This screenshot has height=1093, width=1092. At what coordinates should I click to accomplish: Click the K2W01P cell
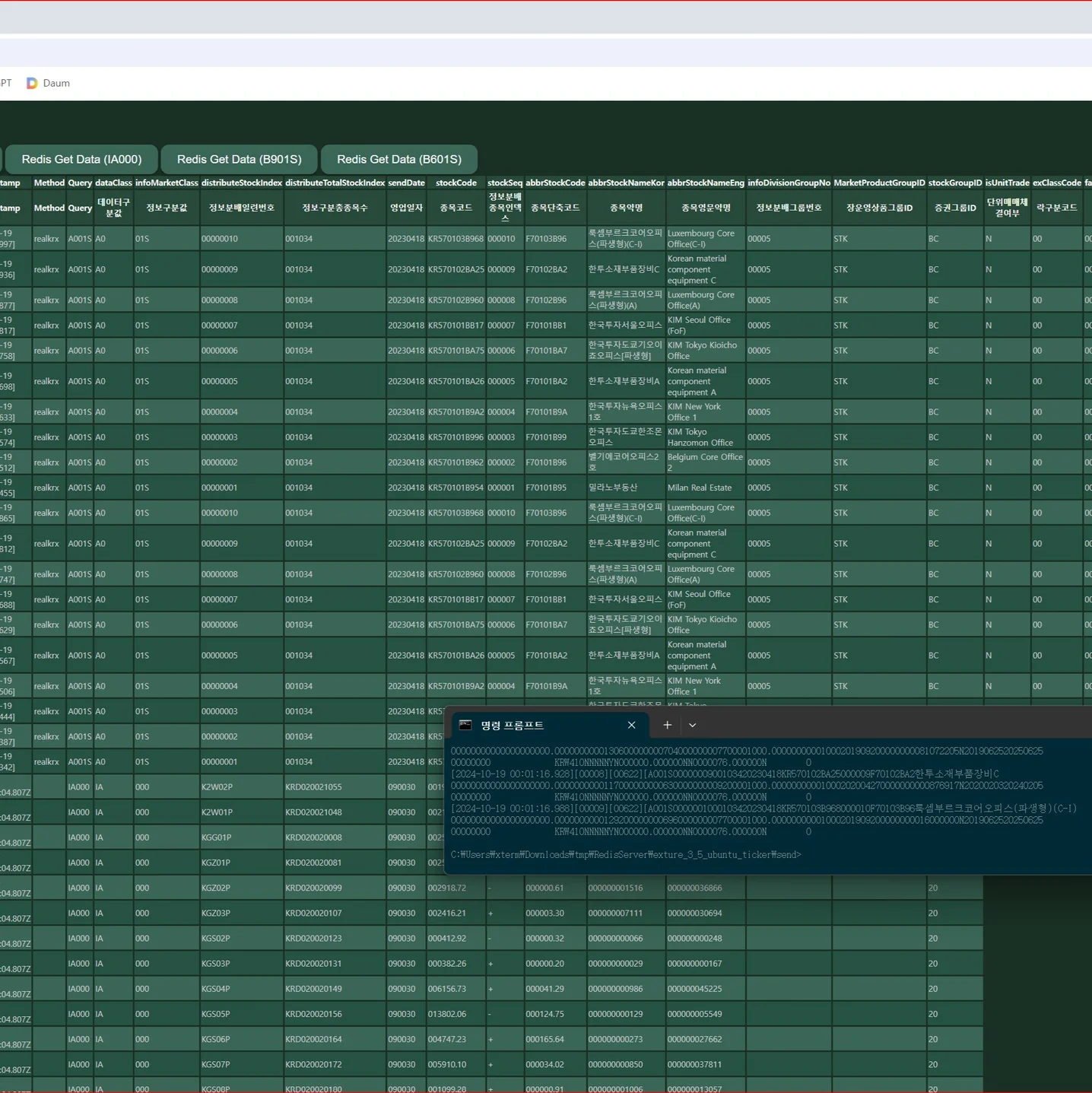coord(242,812)
